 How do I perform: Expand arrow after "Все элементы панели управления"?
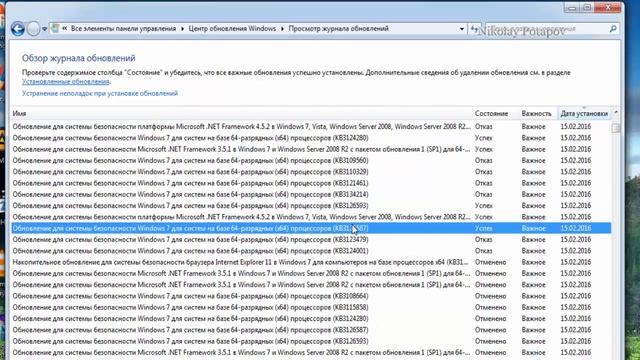pos(182,29)
